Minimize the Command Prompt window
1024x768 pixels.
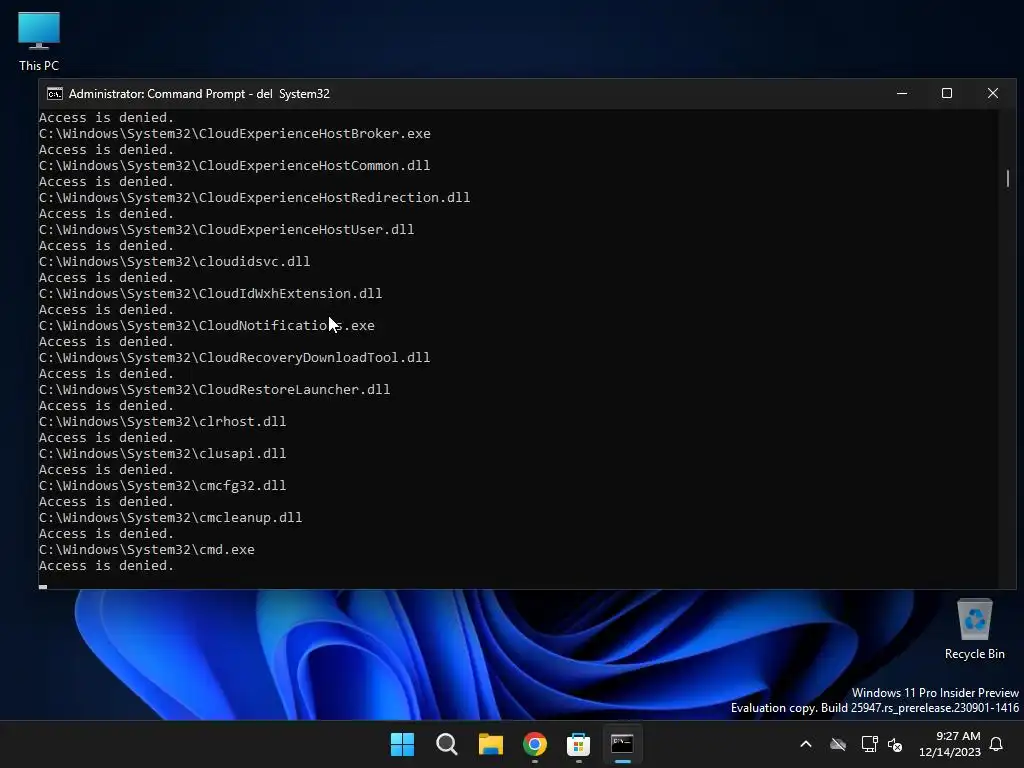pos(902,93)
